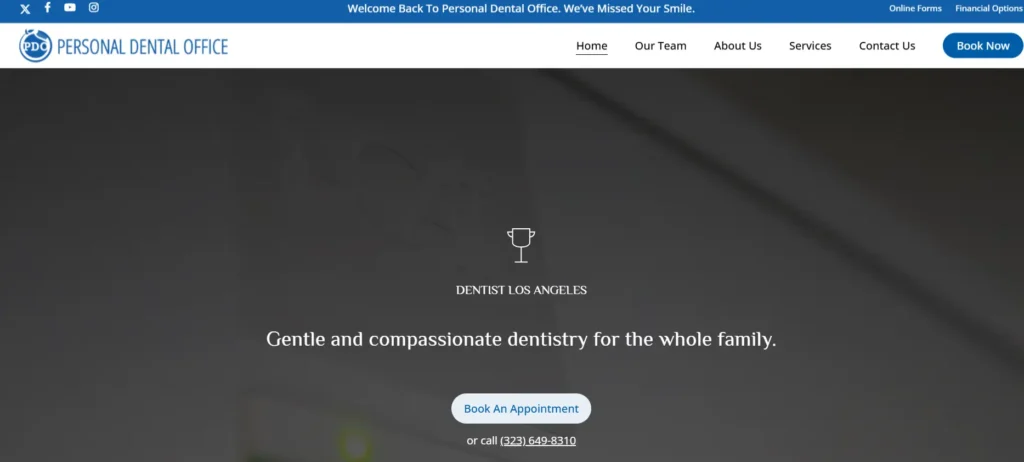
Task: Visit the Facebook page icon
Action: pos(47,8)
